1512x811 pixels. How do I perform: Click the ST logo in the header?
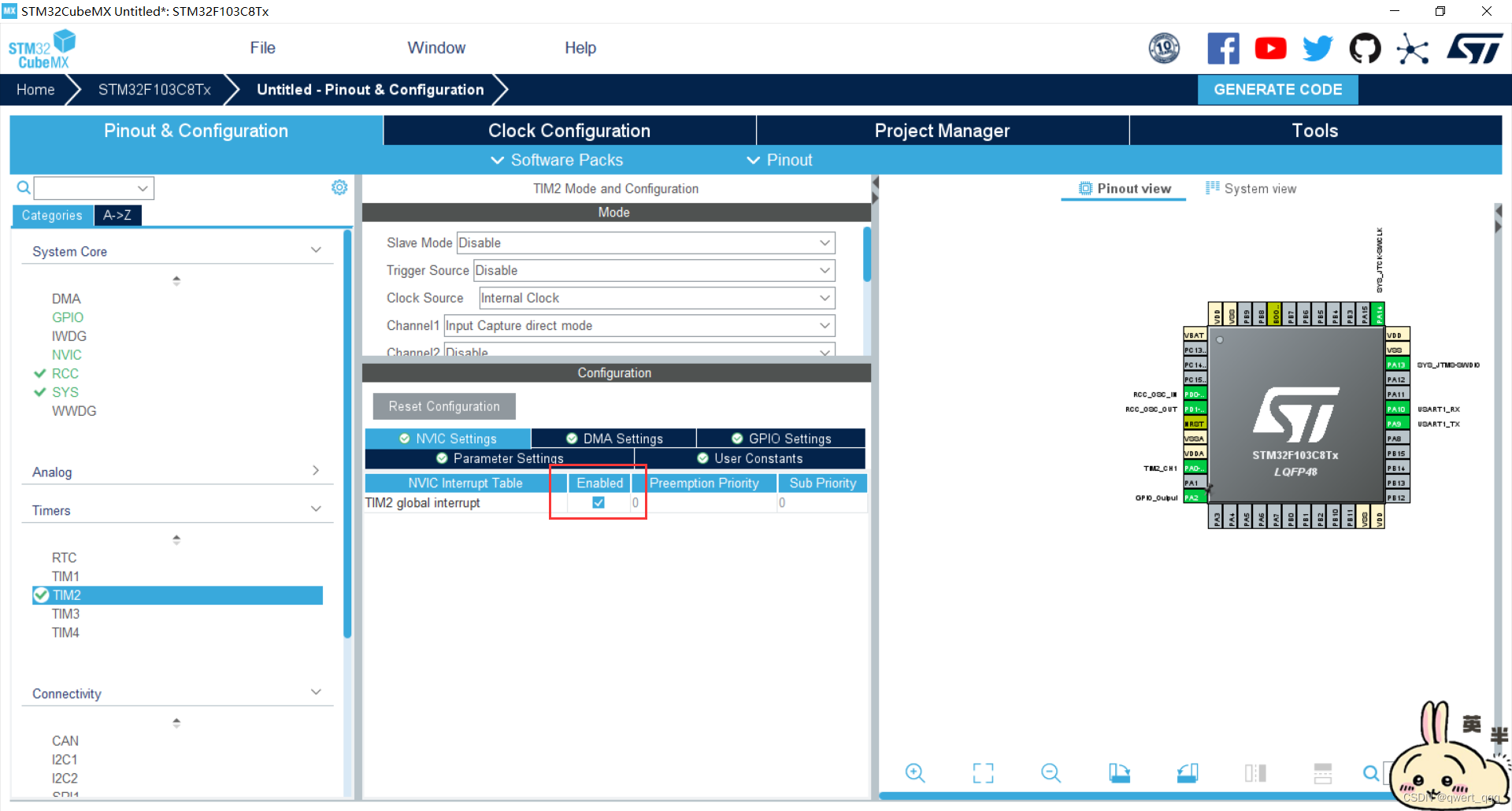[1474, 49]
